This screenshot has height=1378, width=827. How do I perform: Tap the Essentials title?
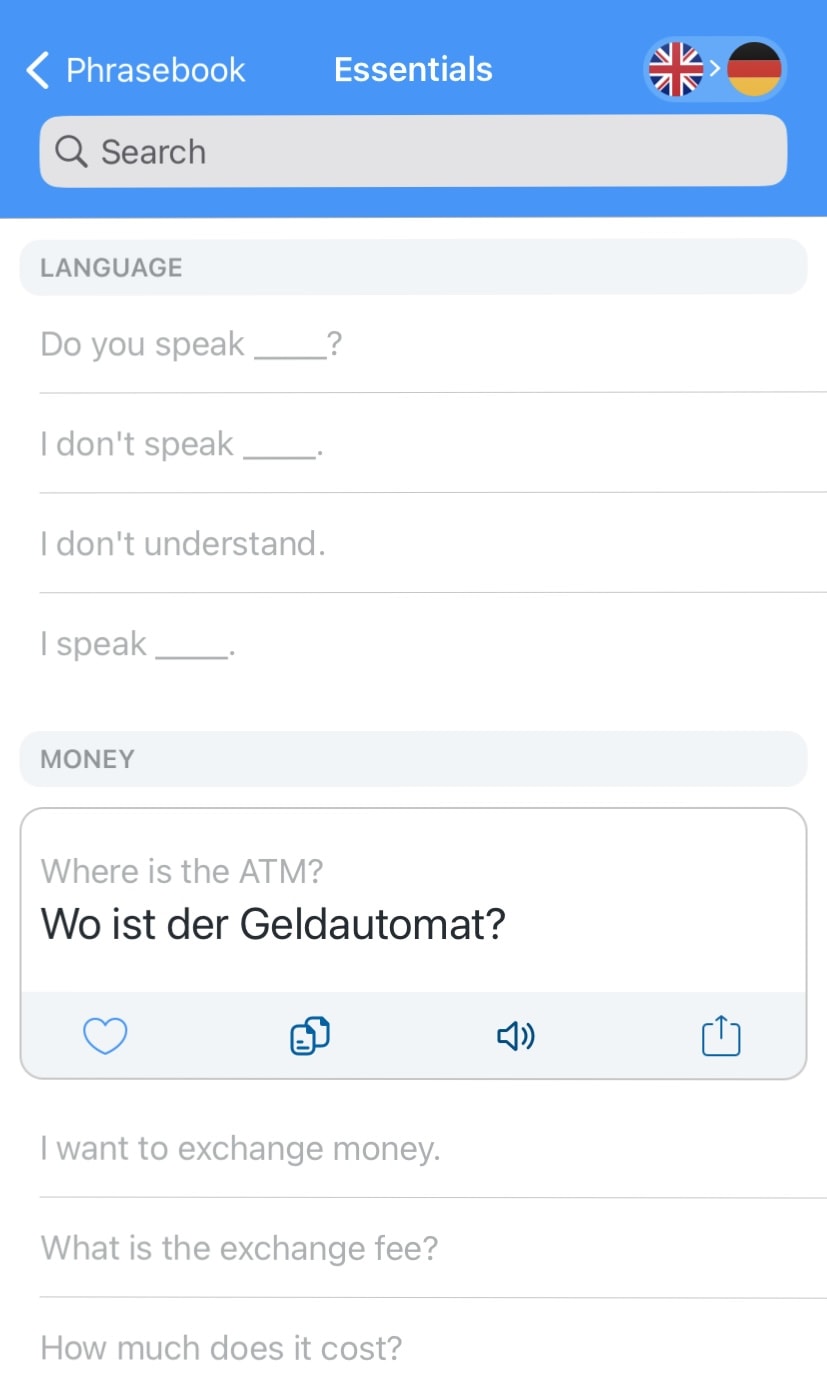pyautogui.click(x=413, y=69)
